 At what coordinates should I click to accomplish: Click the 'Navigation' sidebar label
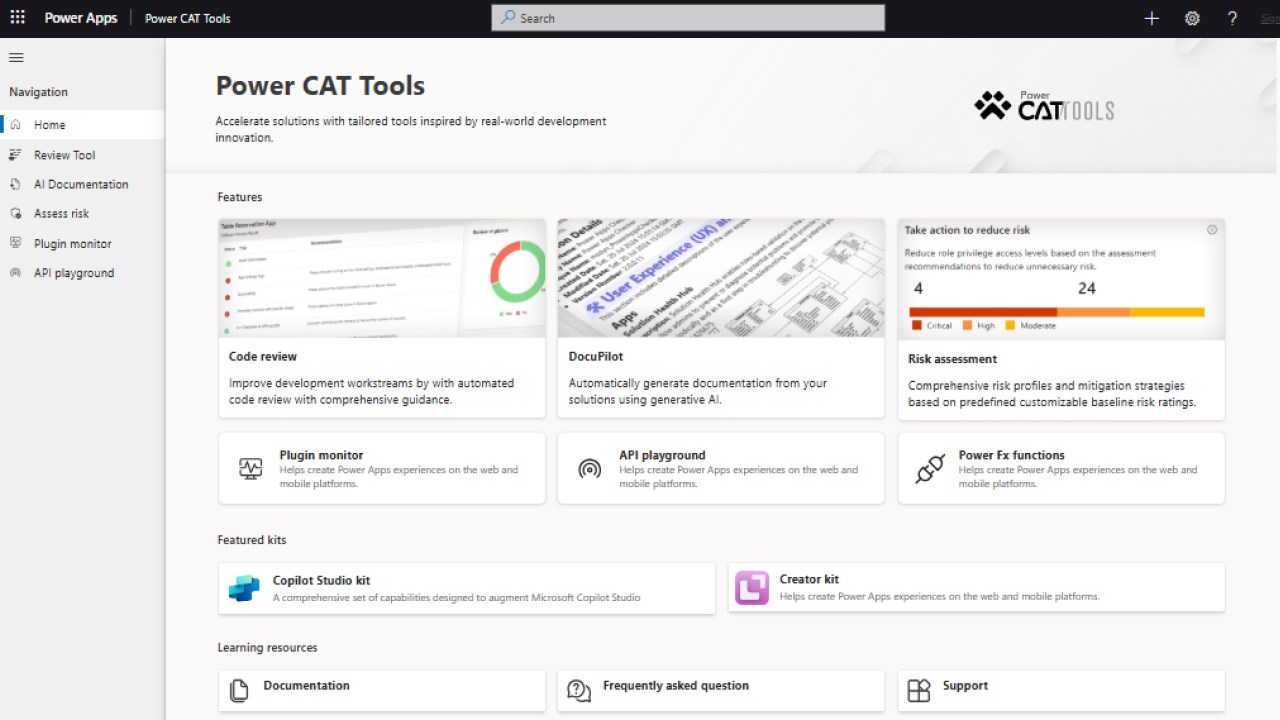(39, 92)
